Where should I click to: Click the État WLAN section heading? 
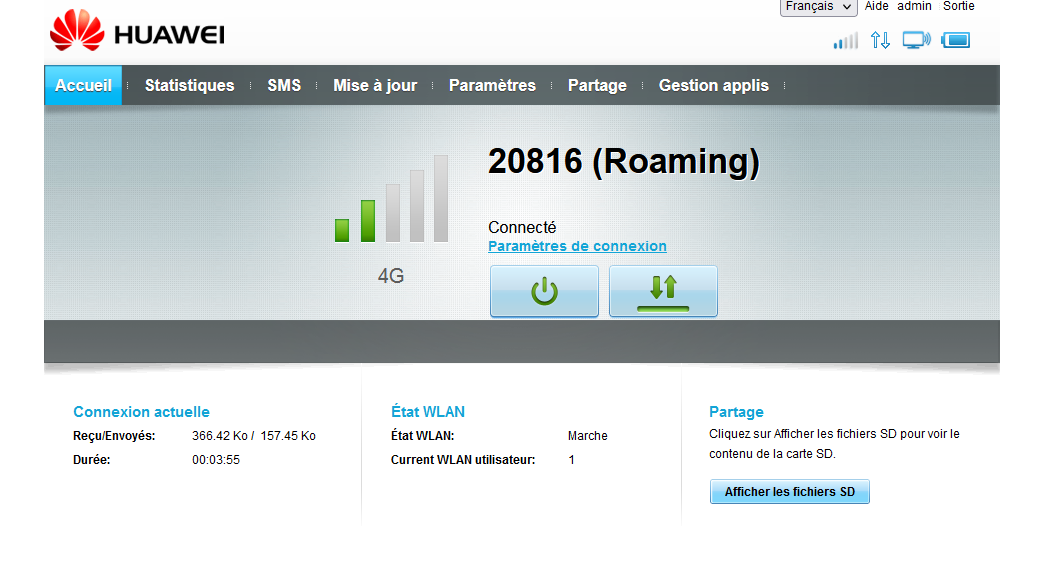(428, 412)
